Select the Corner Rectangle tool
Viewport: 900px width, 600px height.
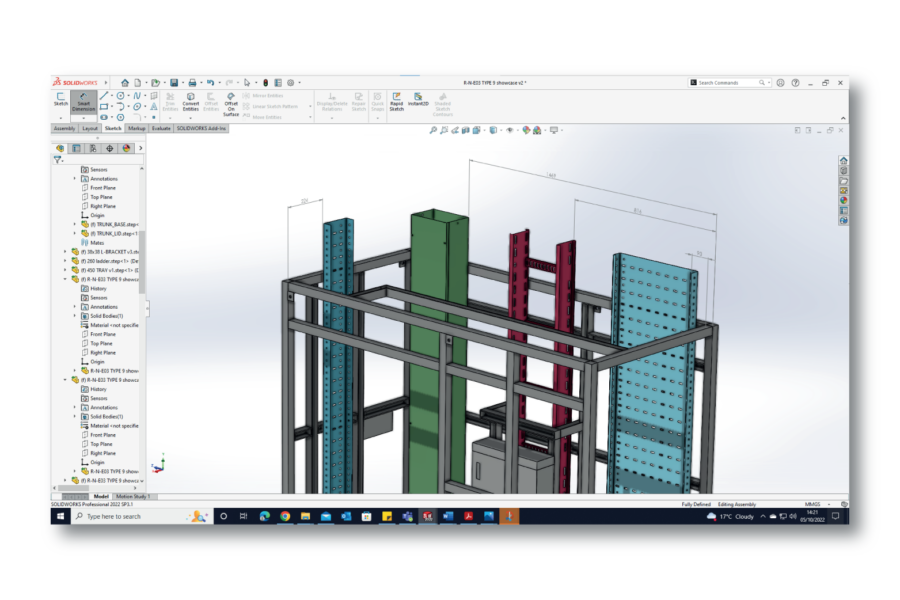(104, 106)
